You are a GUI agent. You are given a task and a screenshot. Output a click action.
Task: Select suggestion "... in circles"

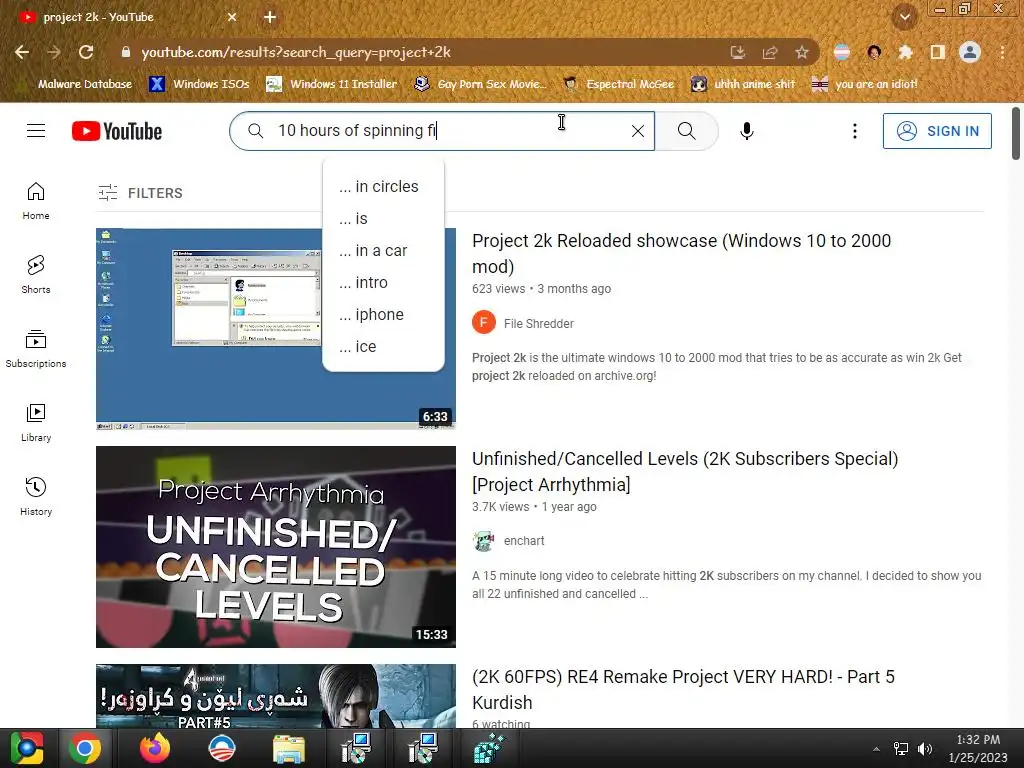click(383, 187)
